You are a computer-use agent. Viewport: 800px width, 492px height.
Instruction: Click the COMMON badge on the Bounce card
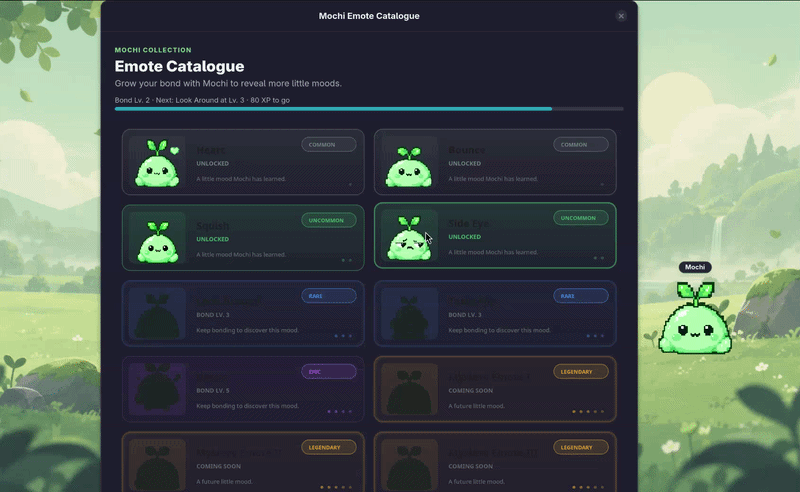(581, 144)
